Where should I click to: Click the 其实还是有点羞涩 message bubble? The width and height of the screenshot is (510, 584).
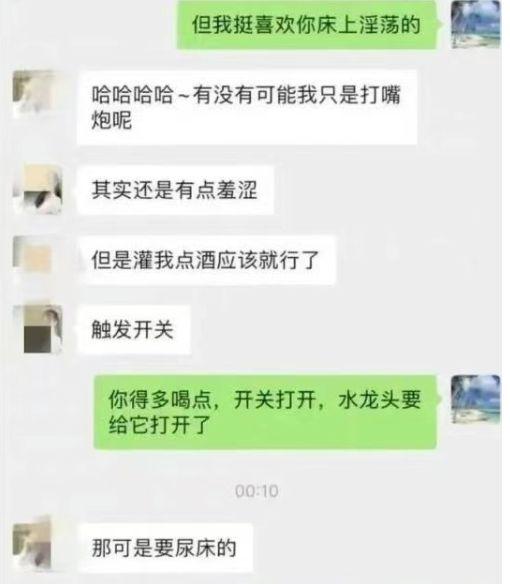(175, 190)
